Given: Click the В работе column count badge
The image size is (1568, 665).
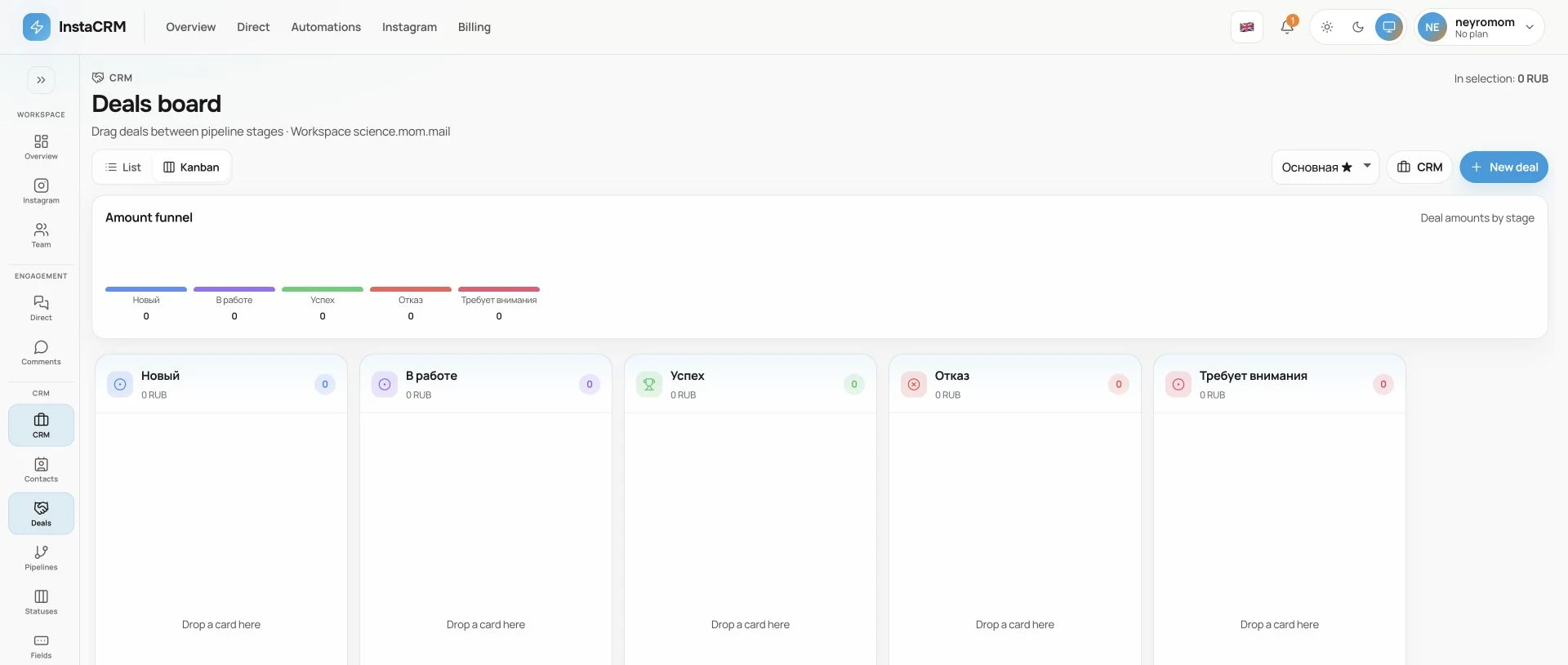Looking at the screenshot, I should (x=590, y=384).
